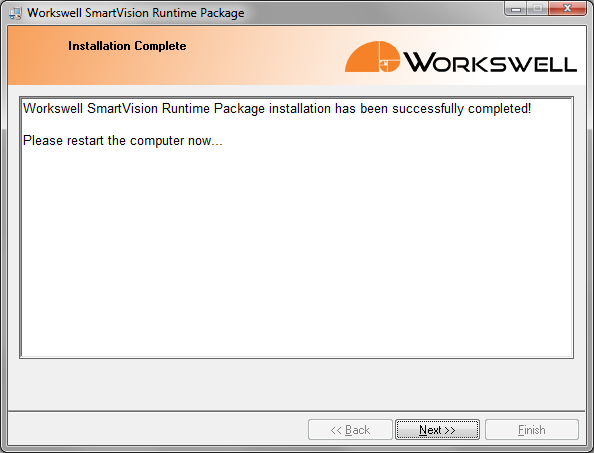Minimize the installer window

516,8
